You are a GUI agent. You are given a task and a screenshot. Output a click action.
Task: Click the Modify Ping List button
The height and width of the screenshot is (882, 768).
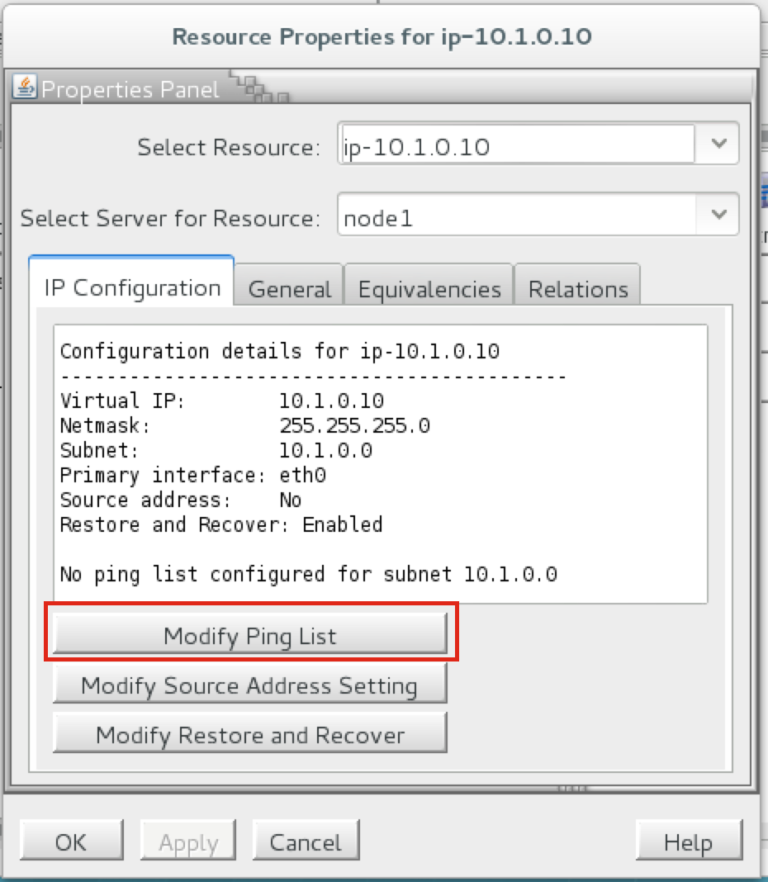click(x=250, y=637)
